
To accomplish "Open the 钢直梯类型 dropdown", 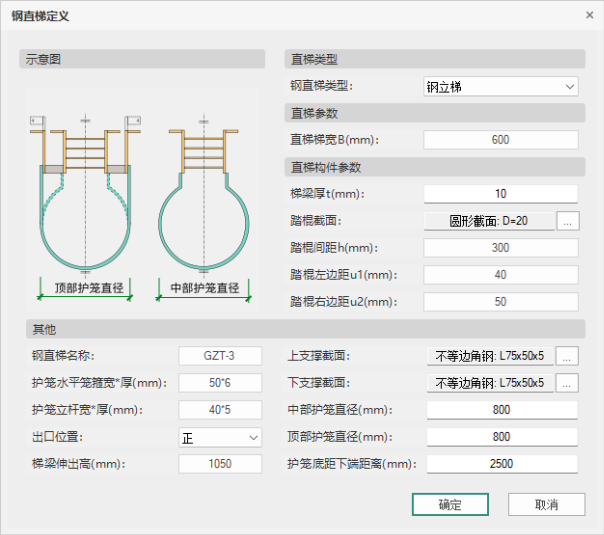I will pos(500,87).
